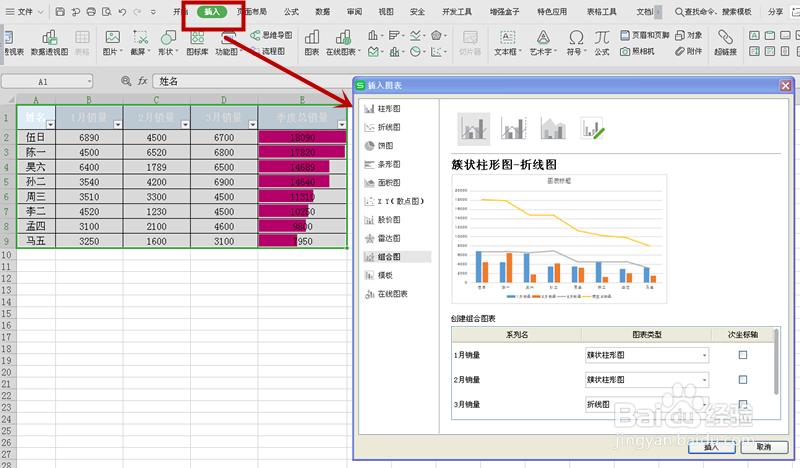Select 饼图 in chart type list
Image resolution: width=800 pixels, height=468 pixels.
pos(385,145)
